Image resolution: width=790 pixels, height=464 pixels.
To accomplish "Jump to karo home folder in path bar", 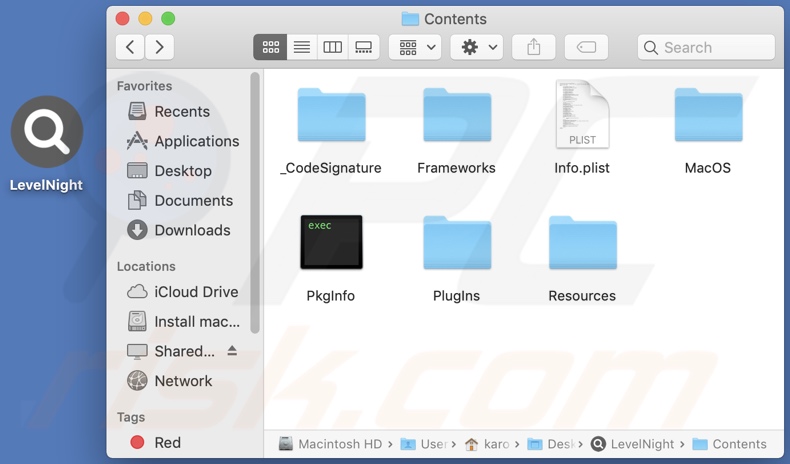I will (487, 444).
